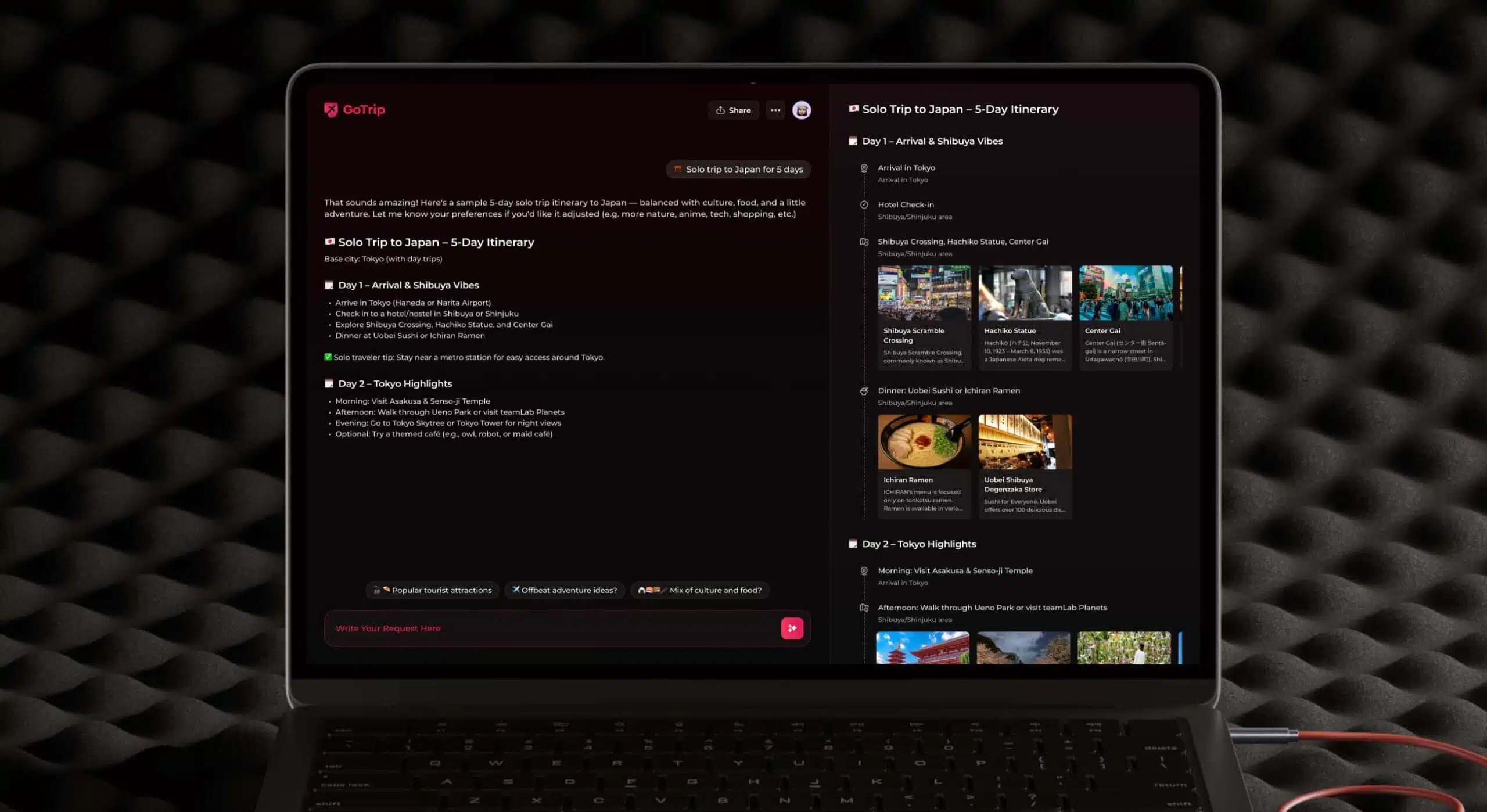1487x812 pixels.
Task: Click the check icon beside Hotel Check-in
Action: (x=864, y=204)
